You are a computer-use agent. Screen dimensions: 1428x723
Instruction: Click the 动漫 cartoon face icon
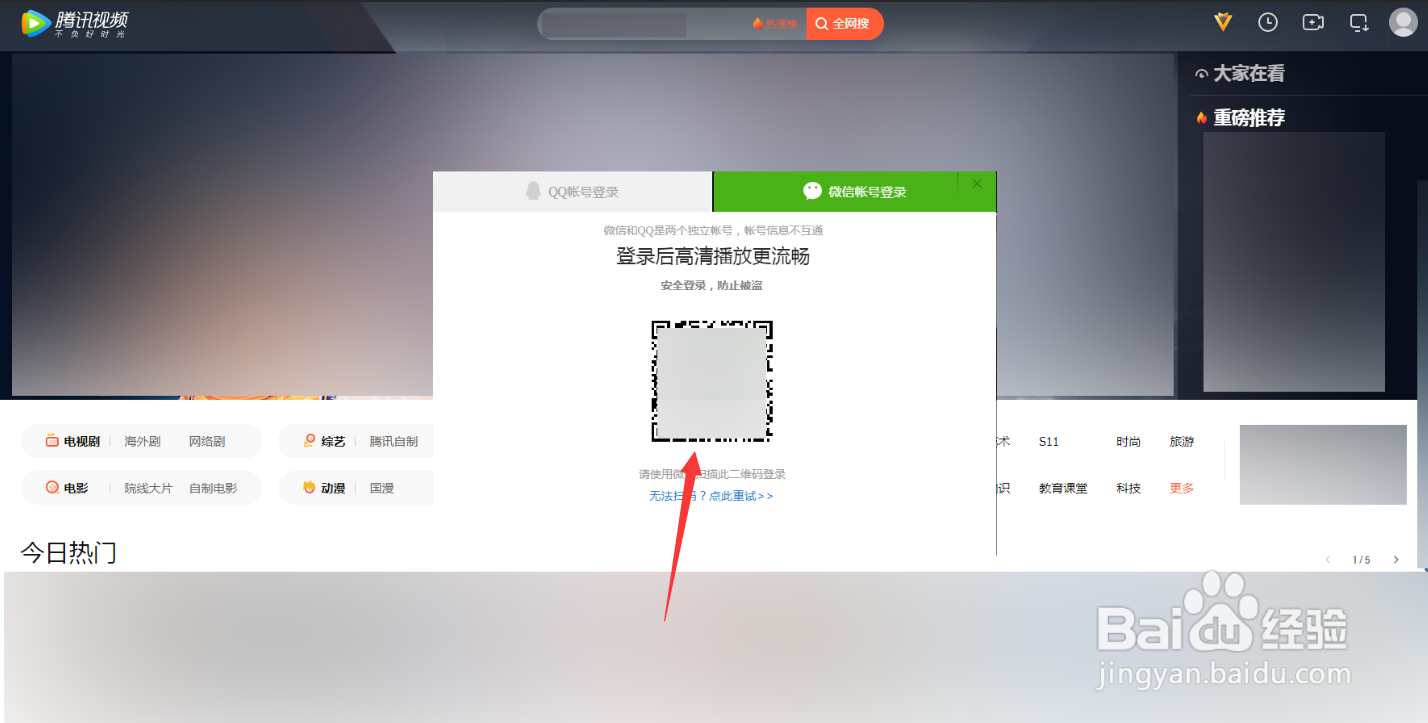310,488
